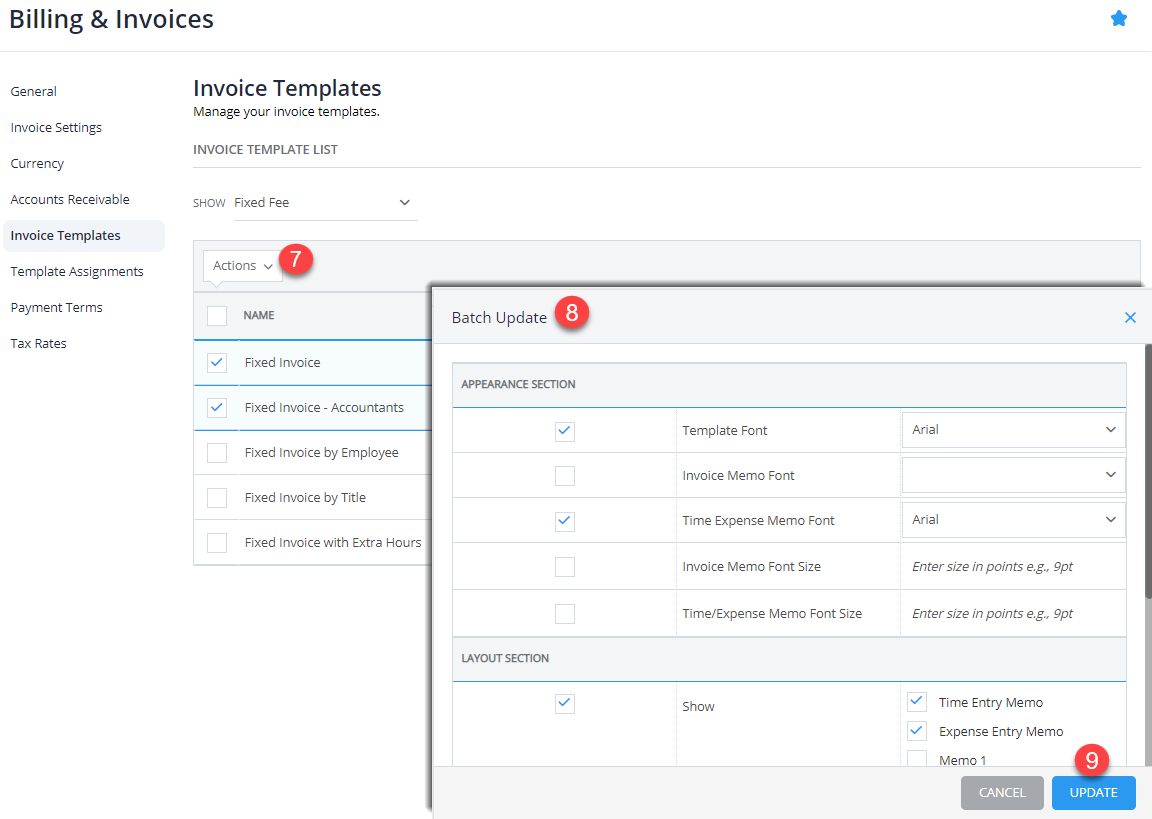Uncheck the Fixed Invoice - Accountants template

(216, 407)
